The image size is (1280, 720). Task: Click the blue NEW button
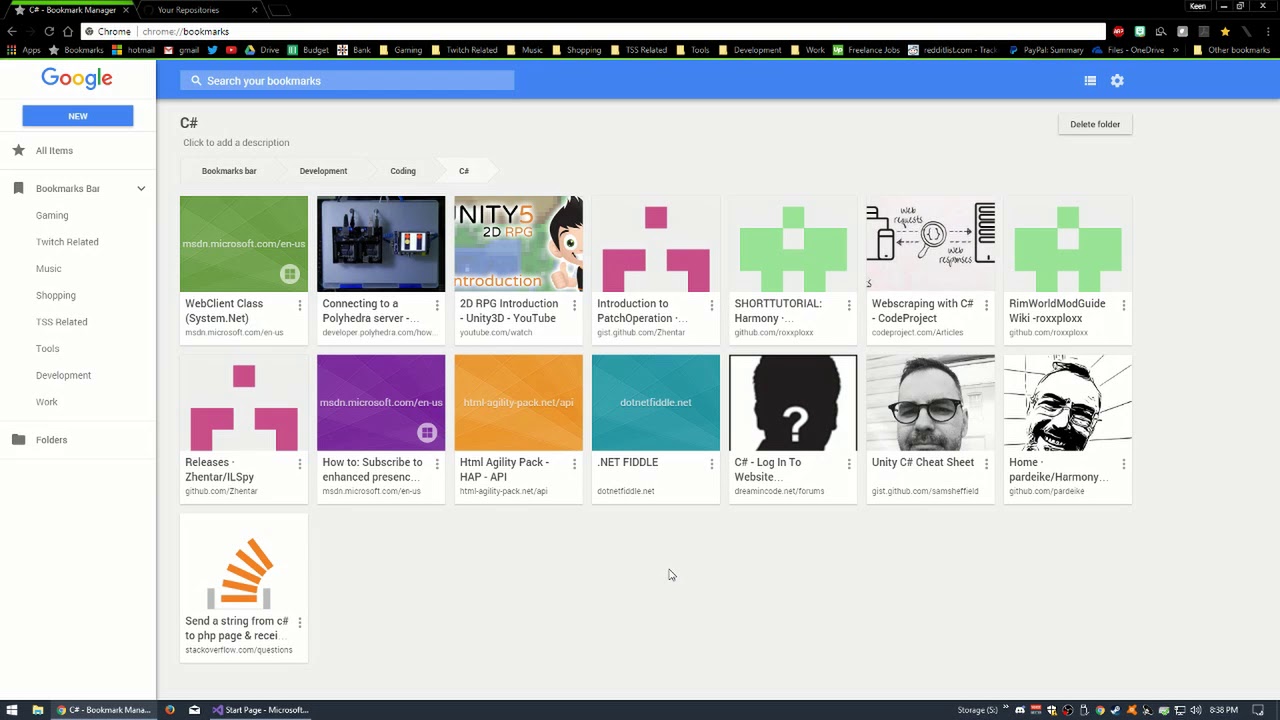pyautogui.click(x=78, y=116)
